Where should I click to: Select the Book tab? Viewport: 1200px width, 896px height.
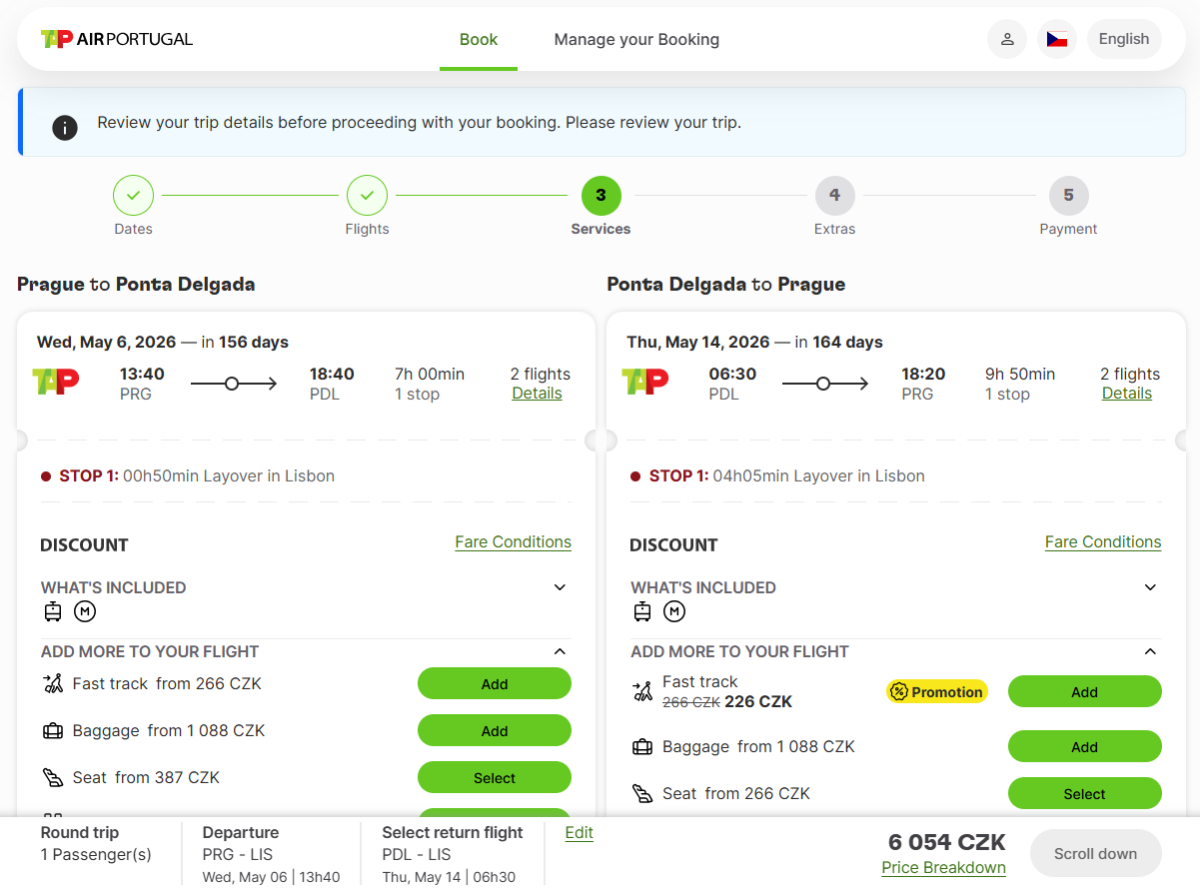(x=478, y=40)
